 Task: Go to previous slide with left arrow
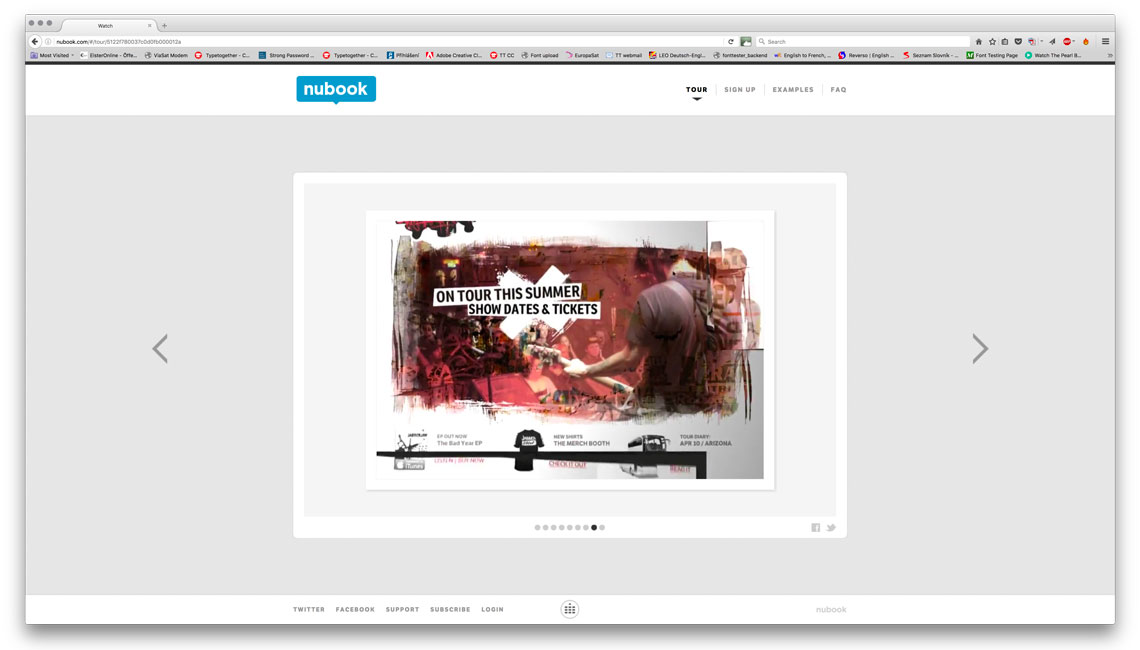pyautogui.click(x=160, y=349)
